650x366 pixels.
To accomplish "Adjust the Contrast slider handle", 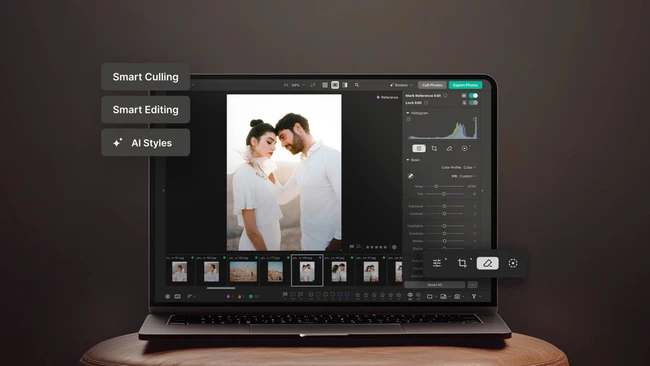I will (x=444, y=214).
